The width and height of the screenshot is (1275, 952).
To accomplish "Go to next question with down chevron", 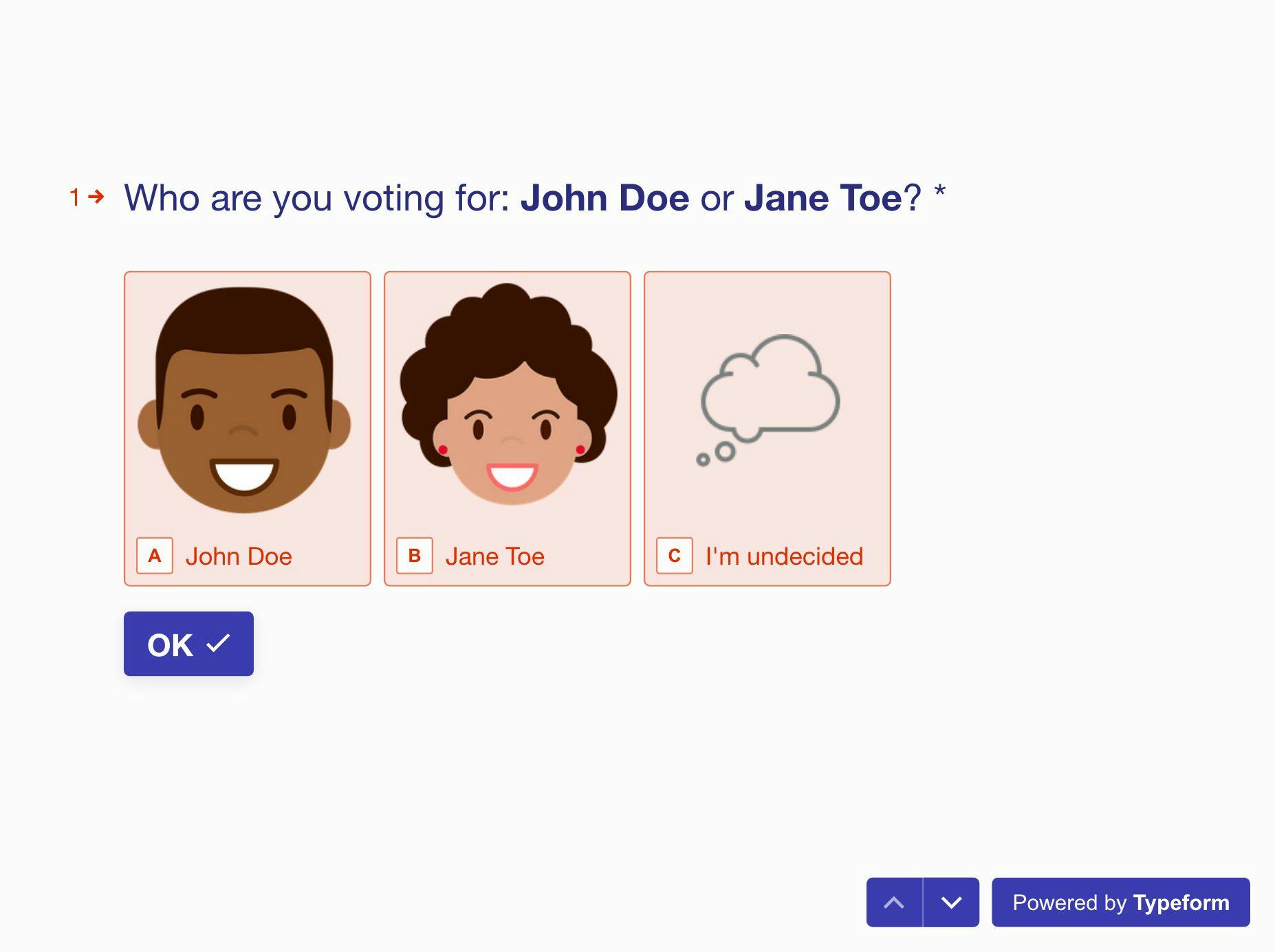I will (951, 902).
